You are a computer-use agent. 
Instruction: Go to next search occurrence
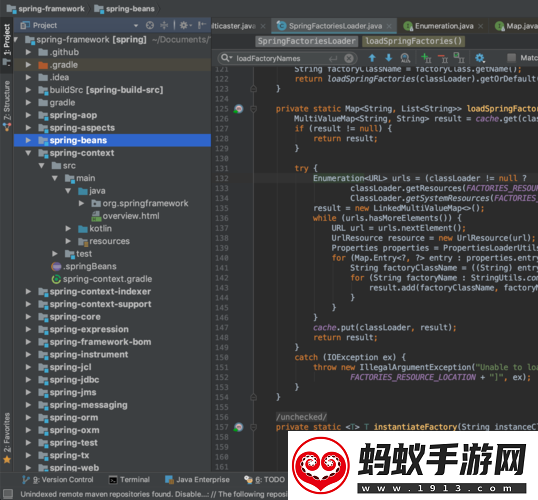pyautogui.click(x=389, y=58)
